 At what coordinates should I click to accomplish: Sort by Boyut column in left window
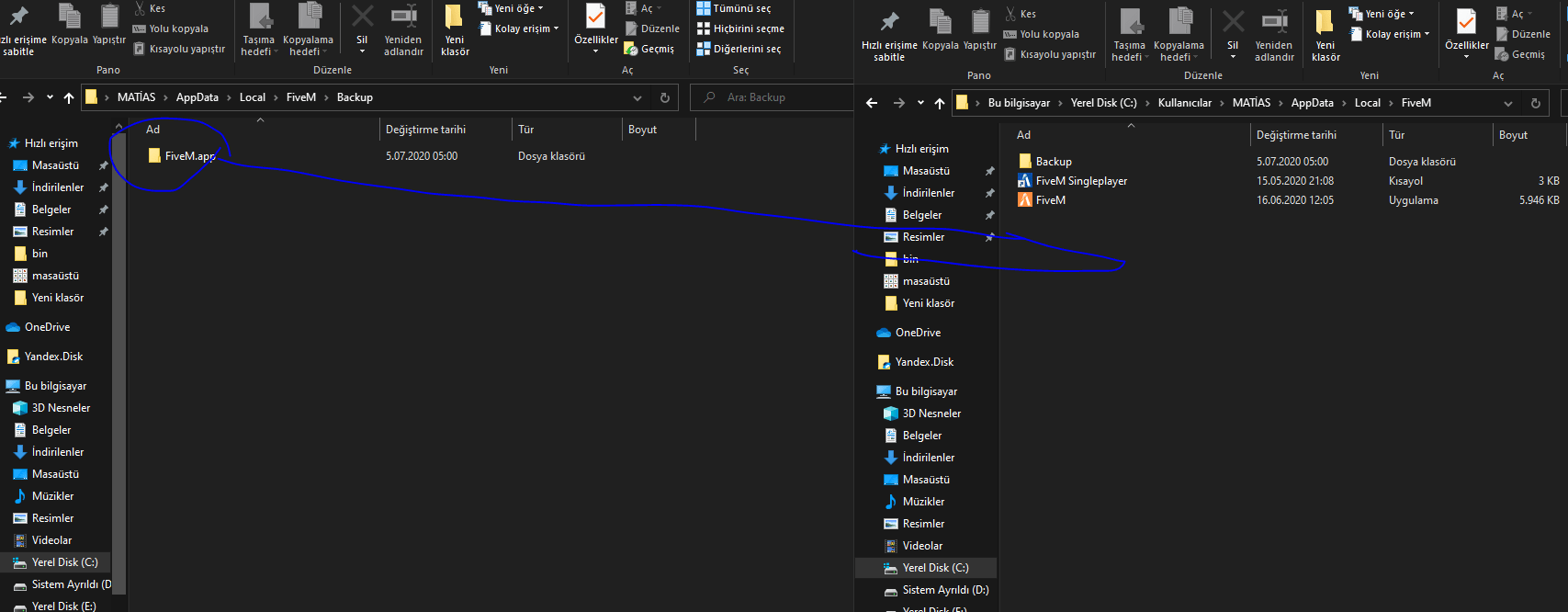[642, 130]
